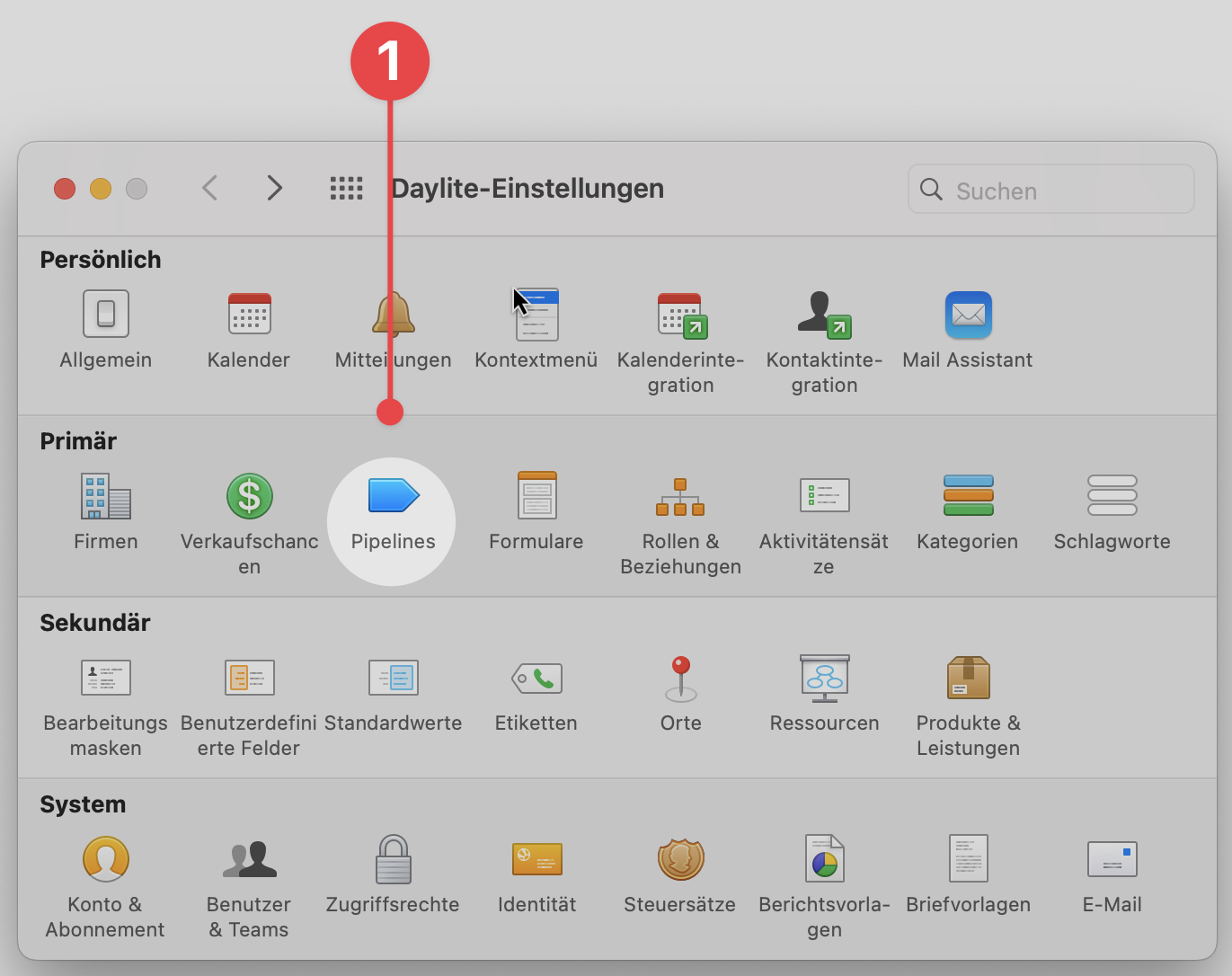The height and width of the screenshot is (976, 1232).
Task: Open Firmen settings
Action: [105, 497]
